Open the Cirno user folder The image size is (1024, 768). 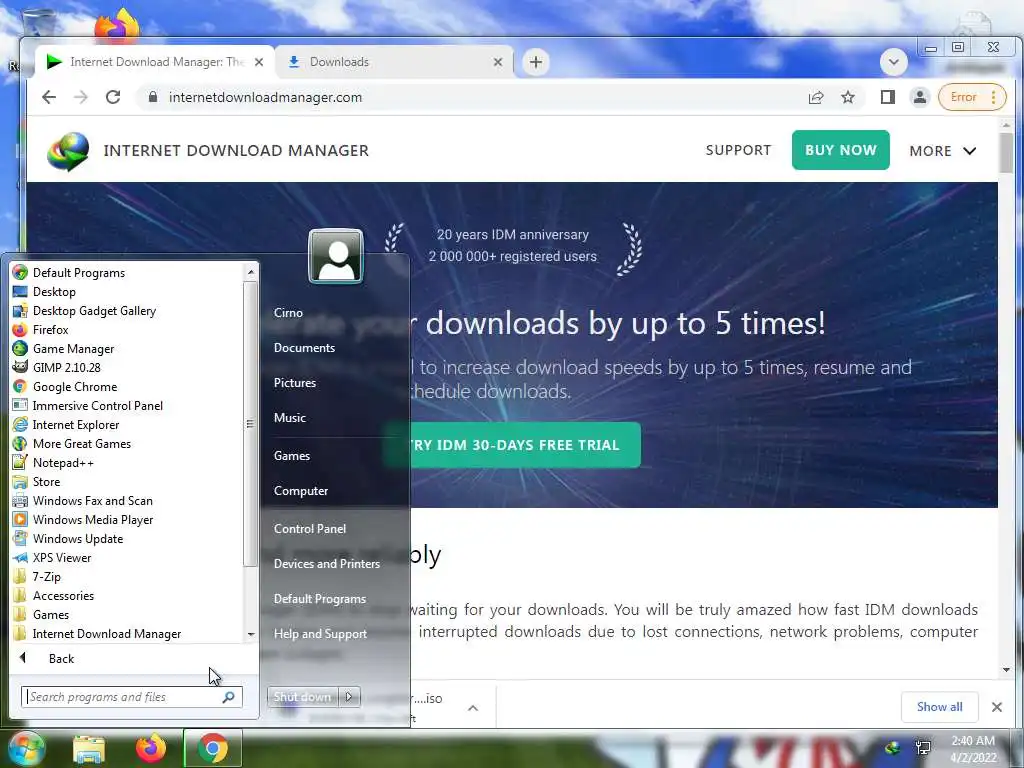coord(288,313)
